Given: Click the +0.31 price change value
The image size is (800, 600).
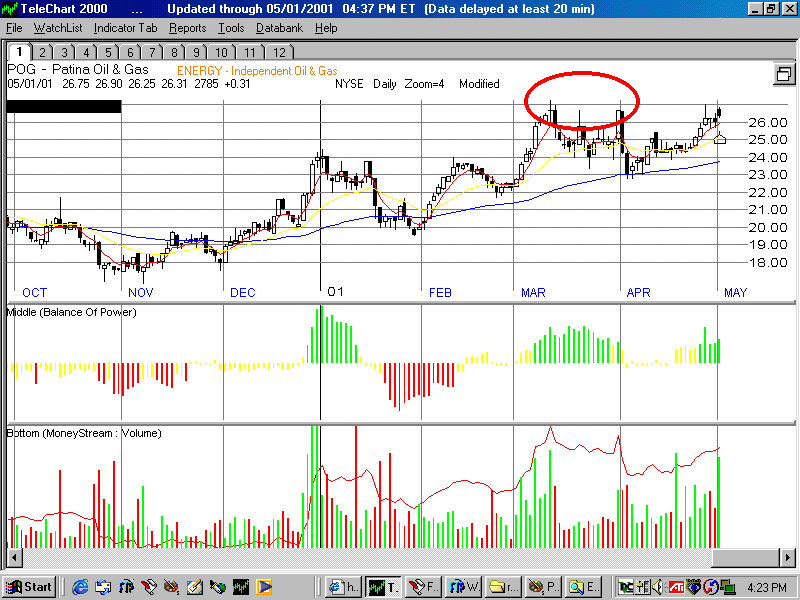Looking at the screenshot, I should click(238, 84).
